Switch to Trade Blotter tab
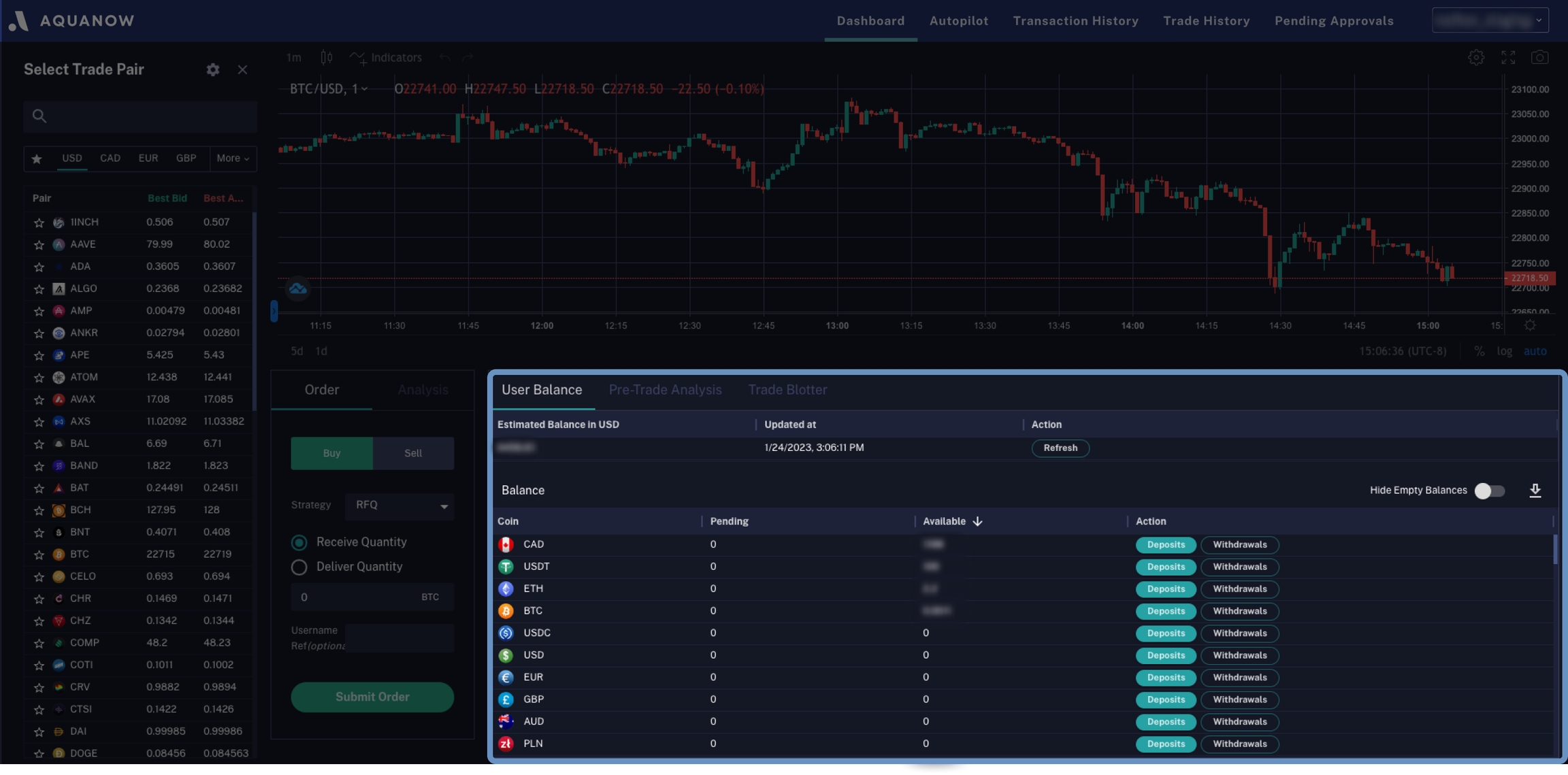This screenshot has width=1568, height=775. 787,390
